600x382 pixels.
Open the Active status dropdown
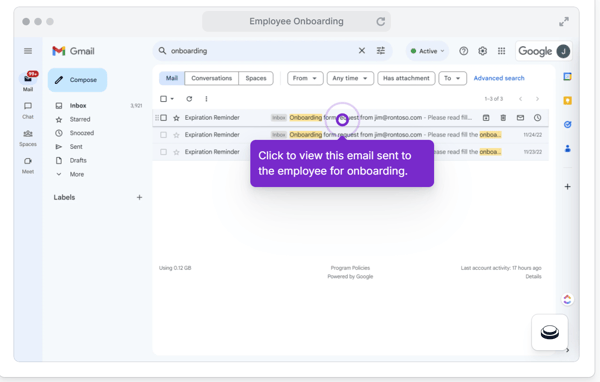(x=427, y=51)
